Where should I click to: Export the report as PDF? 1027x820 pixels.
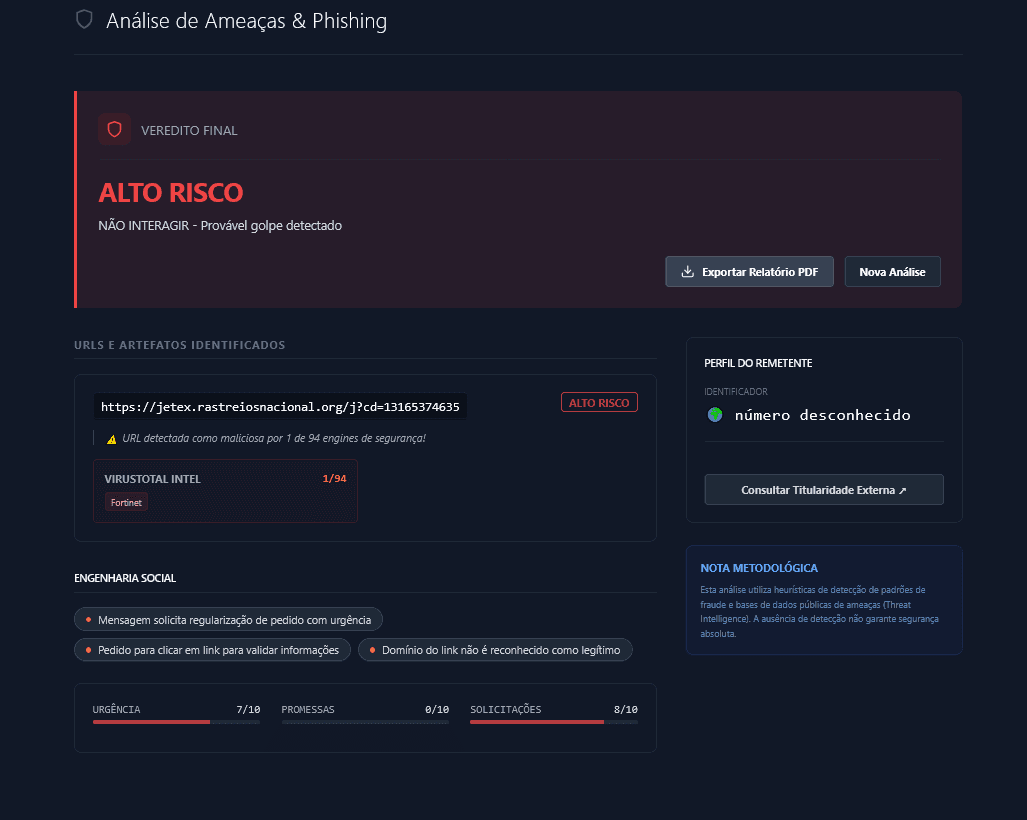[749, 272]
